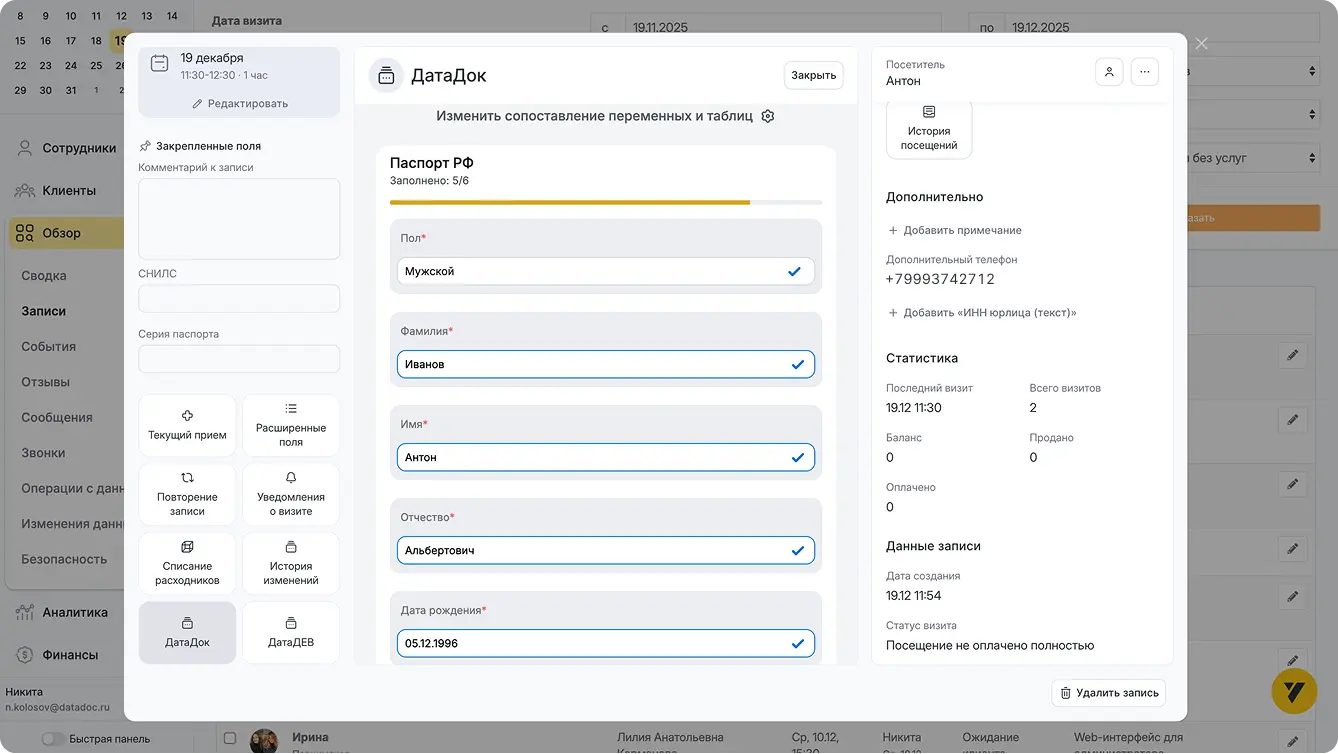Open the 'без услуг' dropdown in the background
Image resolution: width=1338 pixels, height=754 pixels.
[1252, 158]
